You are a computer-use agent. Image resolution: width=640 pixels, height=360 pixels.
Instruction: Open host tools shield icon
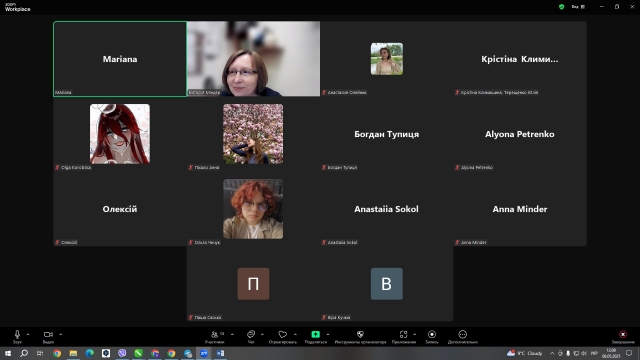(360, 337)
